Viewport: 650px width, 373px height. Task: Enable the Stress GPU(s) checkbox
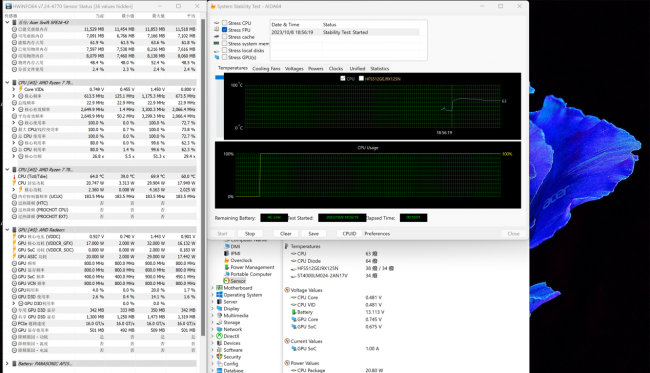pyautogui.click(x=224, y=57)
